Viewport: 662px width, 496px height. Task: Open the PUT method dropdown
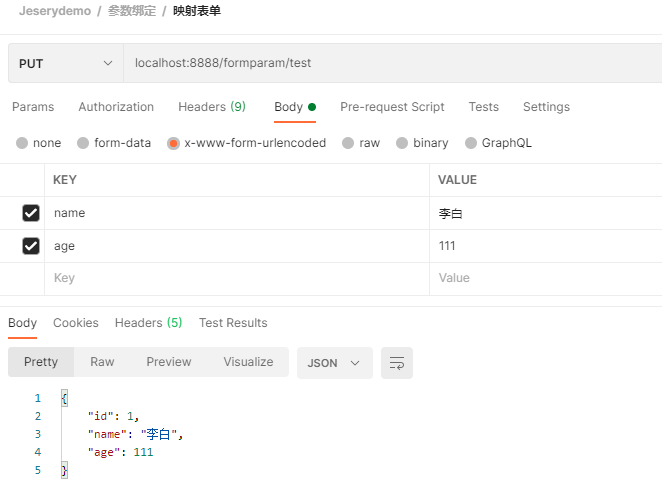(65, 63)
